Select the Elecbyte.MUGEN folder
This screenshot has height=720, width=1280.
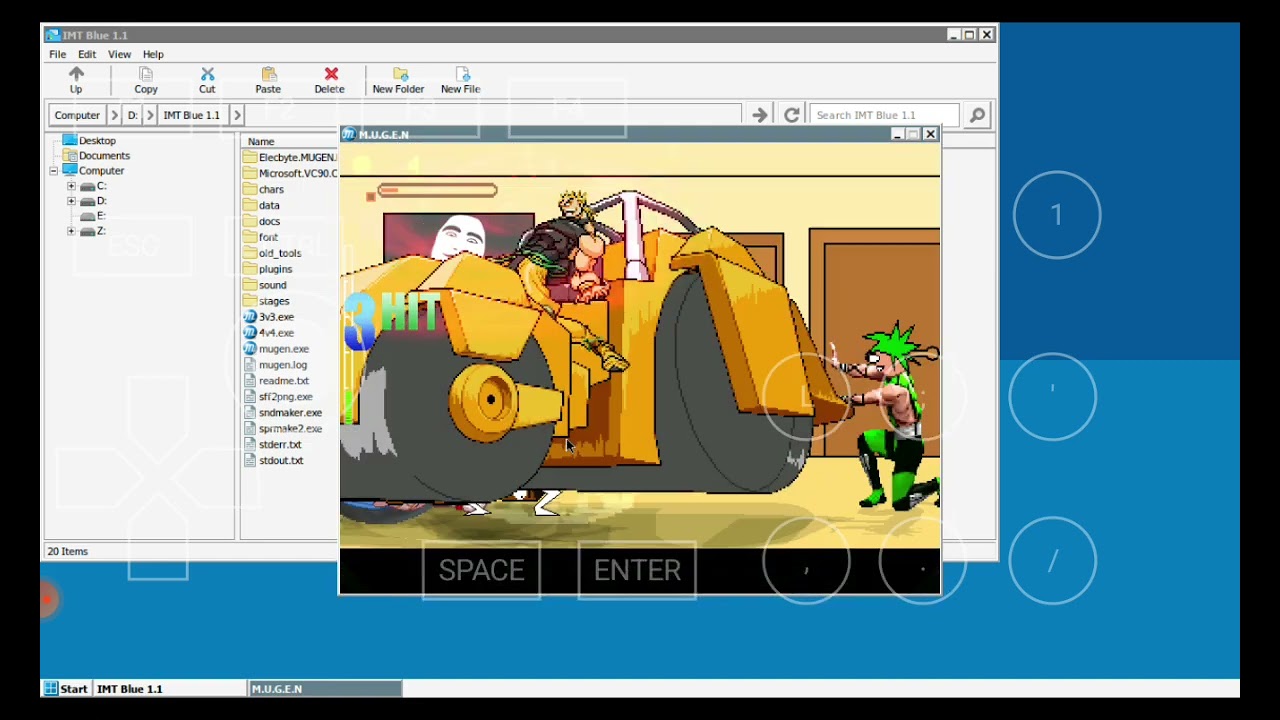point(291,157)
